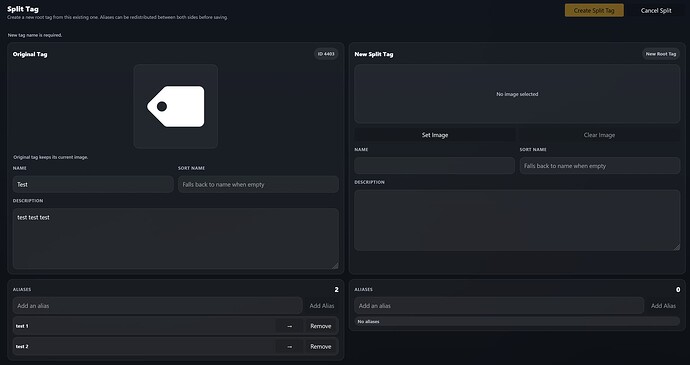The height and width of the screenshot is (365, 690).
Task: Focus the Original Tag 'Add an alias' input
Action: [x=158, y=306]
